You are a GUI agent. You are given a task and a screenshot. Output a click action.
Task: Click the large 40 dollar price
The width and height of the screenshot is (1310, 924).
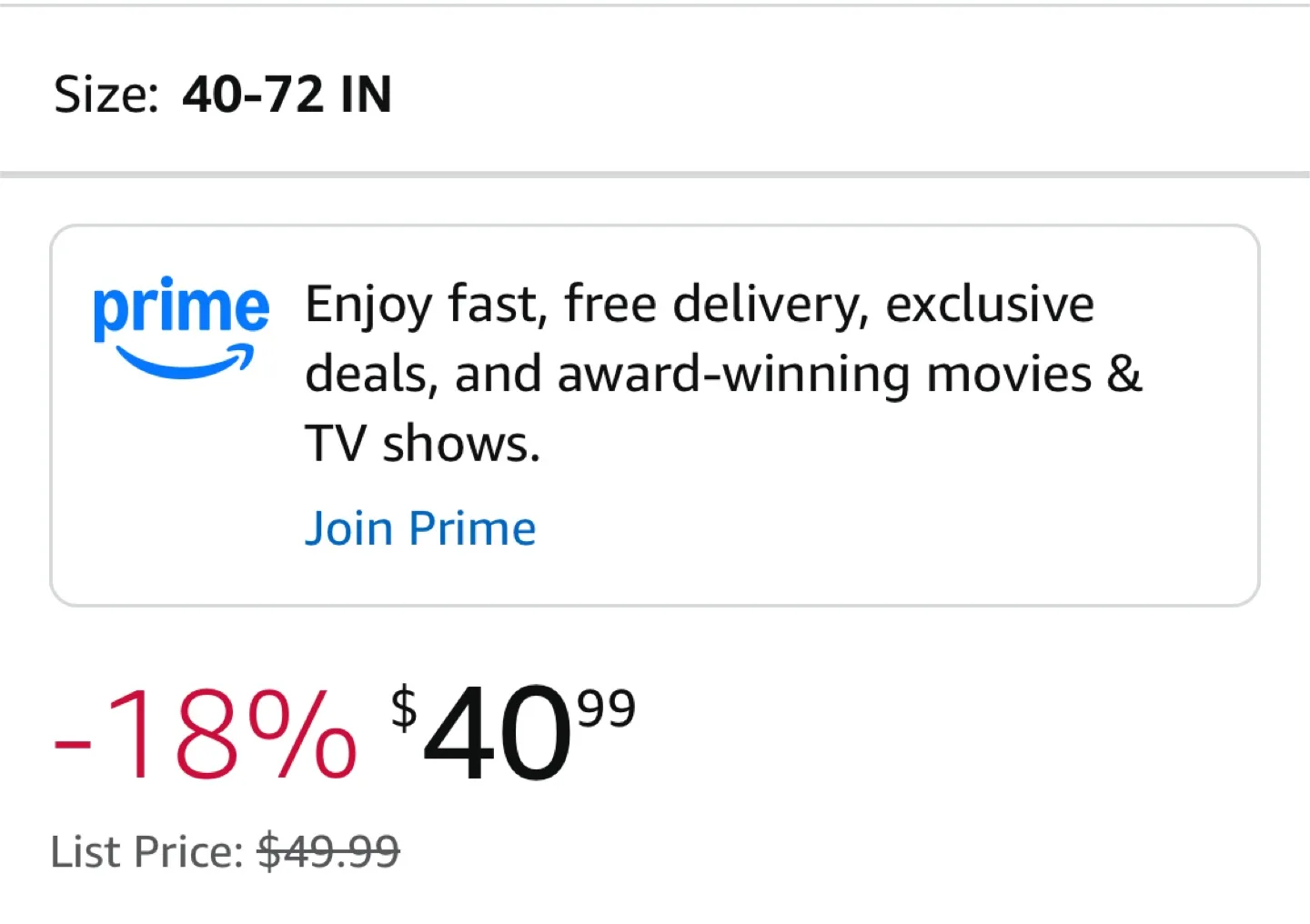click(x=498, y=734)
